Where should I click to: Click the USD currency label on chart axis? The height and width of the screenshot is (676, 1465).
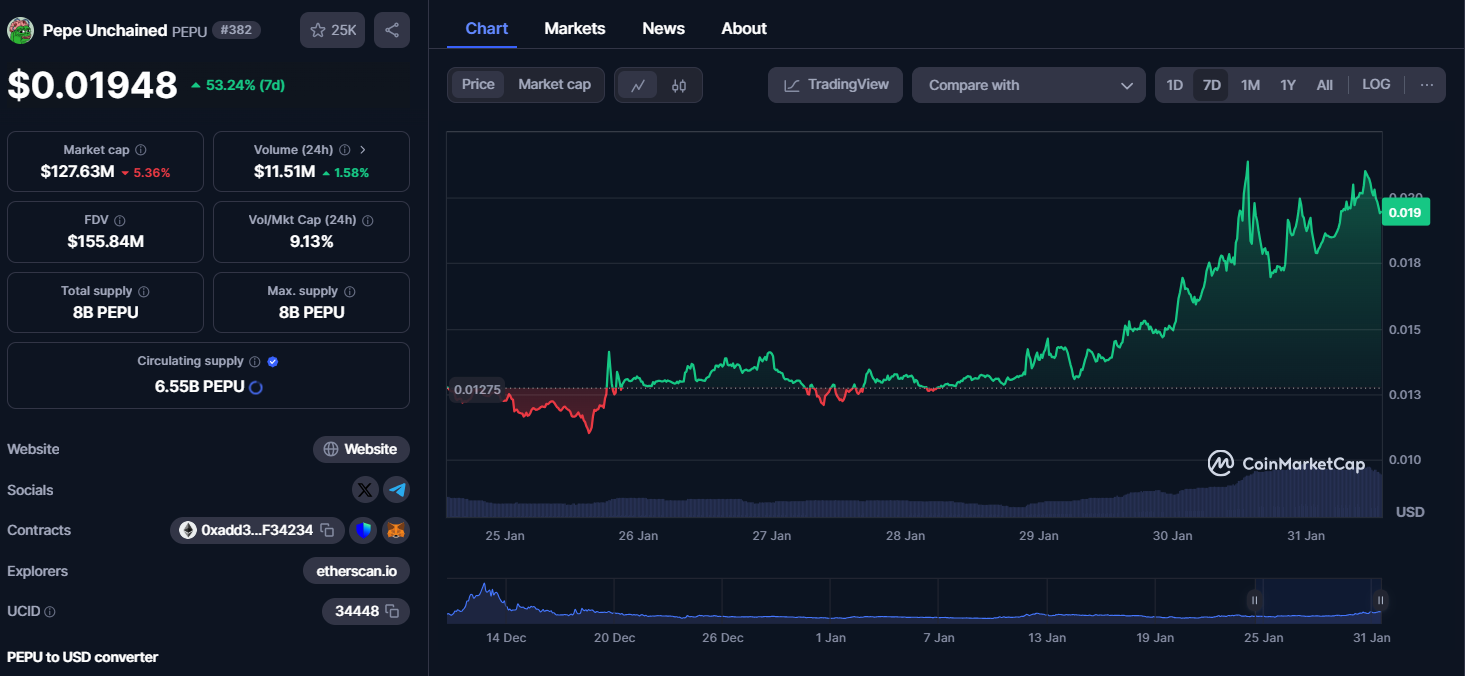click(x=1410, y=512)
